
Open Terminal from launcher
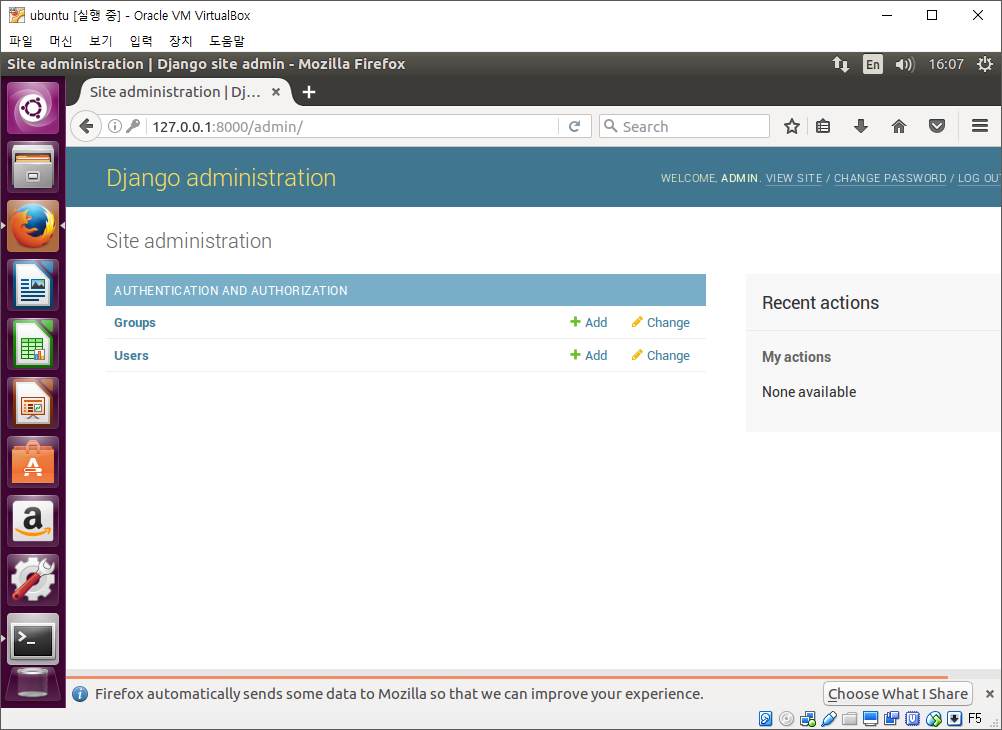point(33,639)
